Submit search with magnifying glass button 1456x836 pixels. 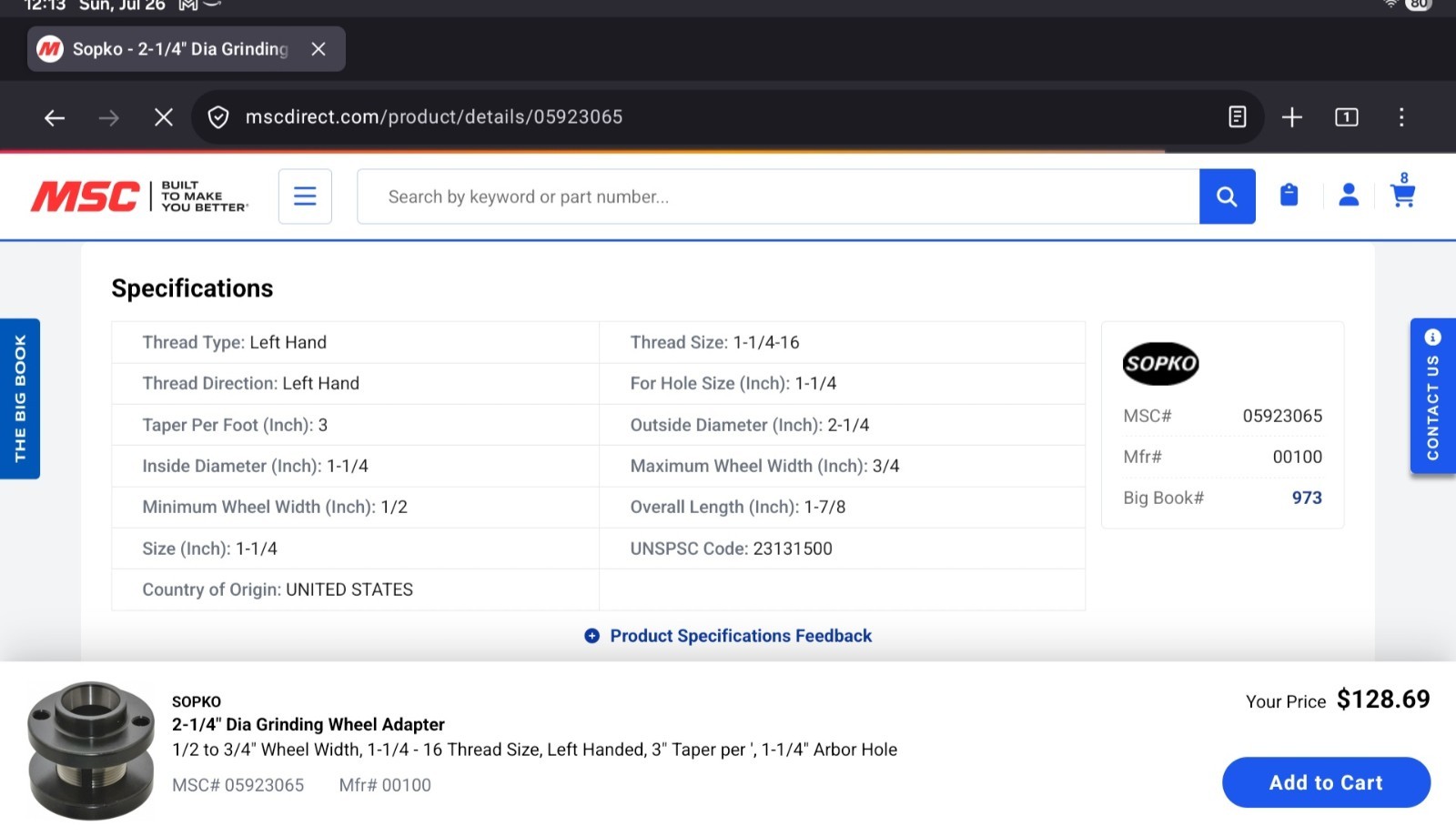pos(1228,196)
